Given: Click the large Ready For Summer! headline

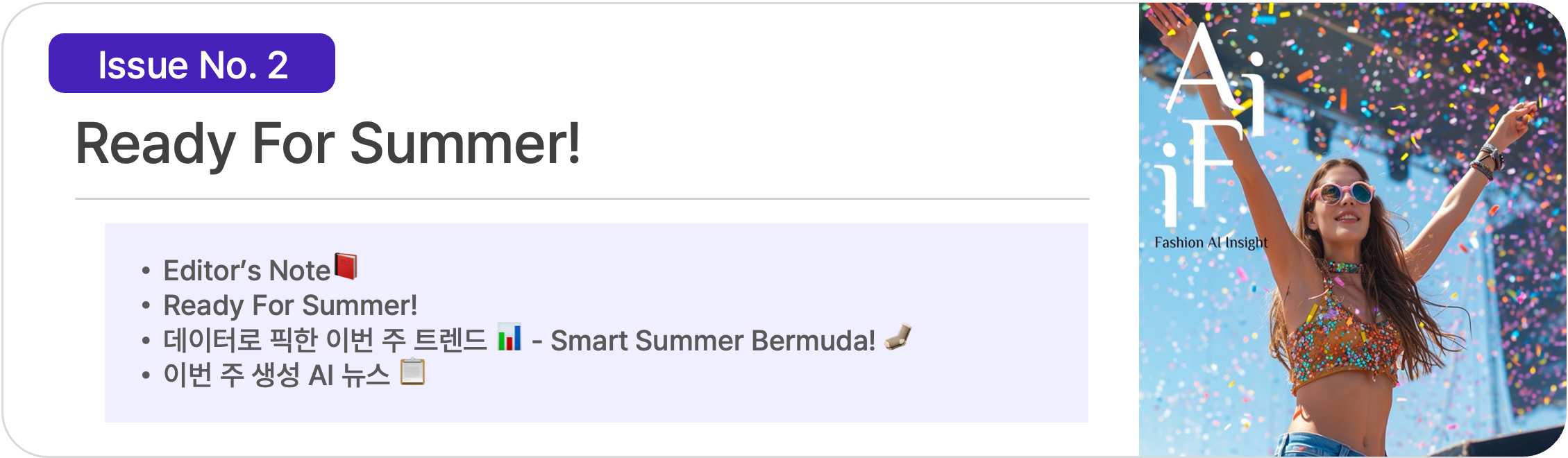Looking at the screenshot, I should point(328,144).
